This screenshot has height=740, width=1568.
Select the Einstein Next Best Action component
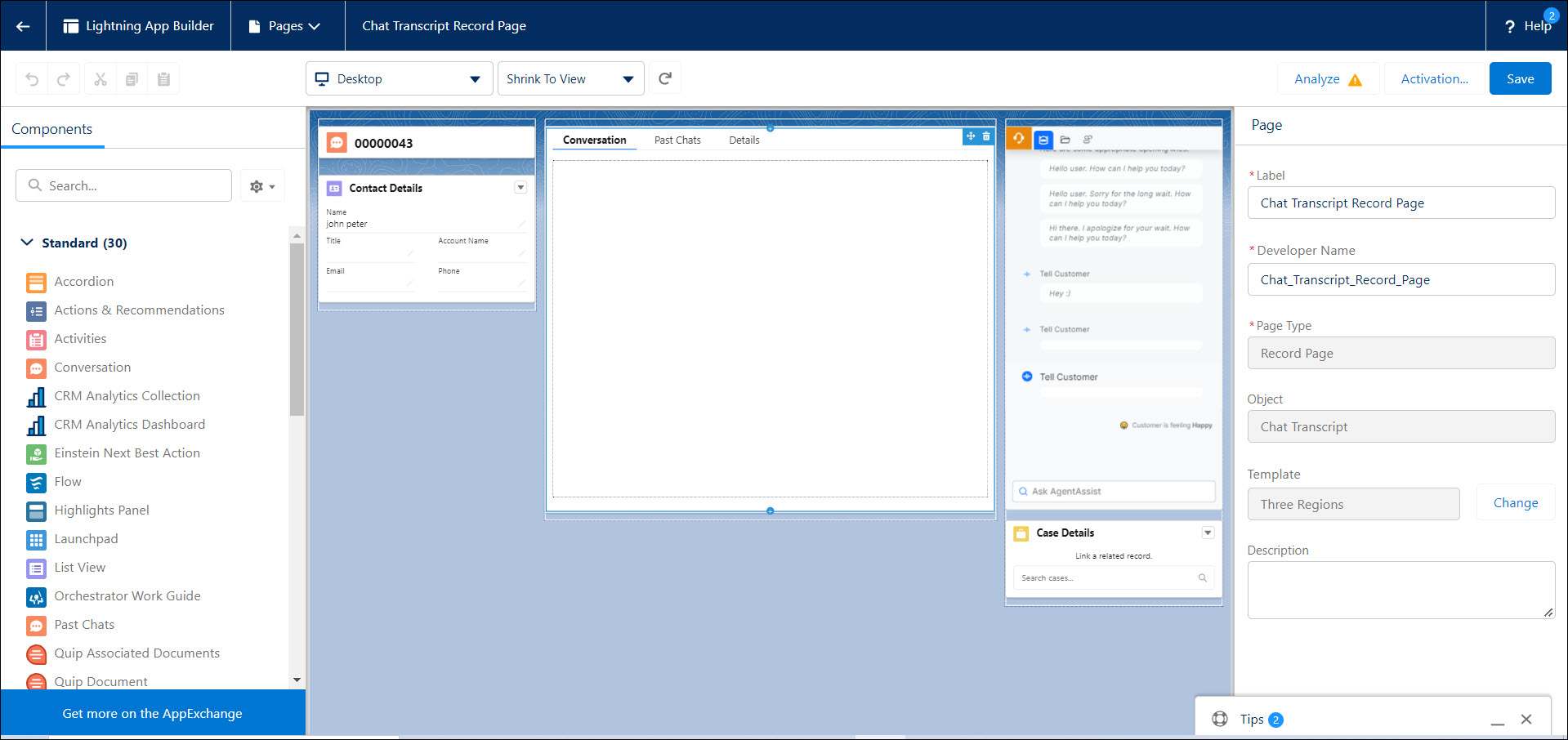(x=127, y=452)
